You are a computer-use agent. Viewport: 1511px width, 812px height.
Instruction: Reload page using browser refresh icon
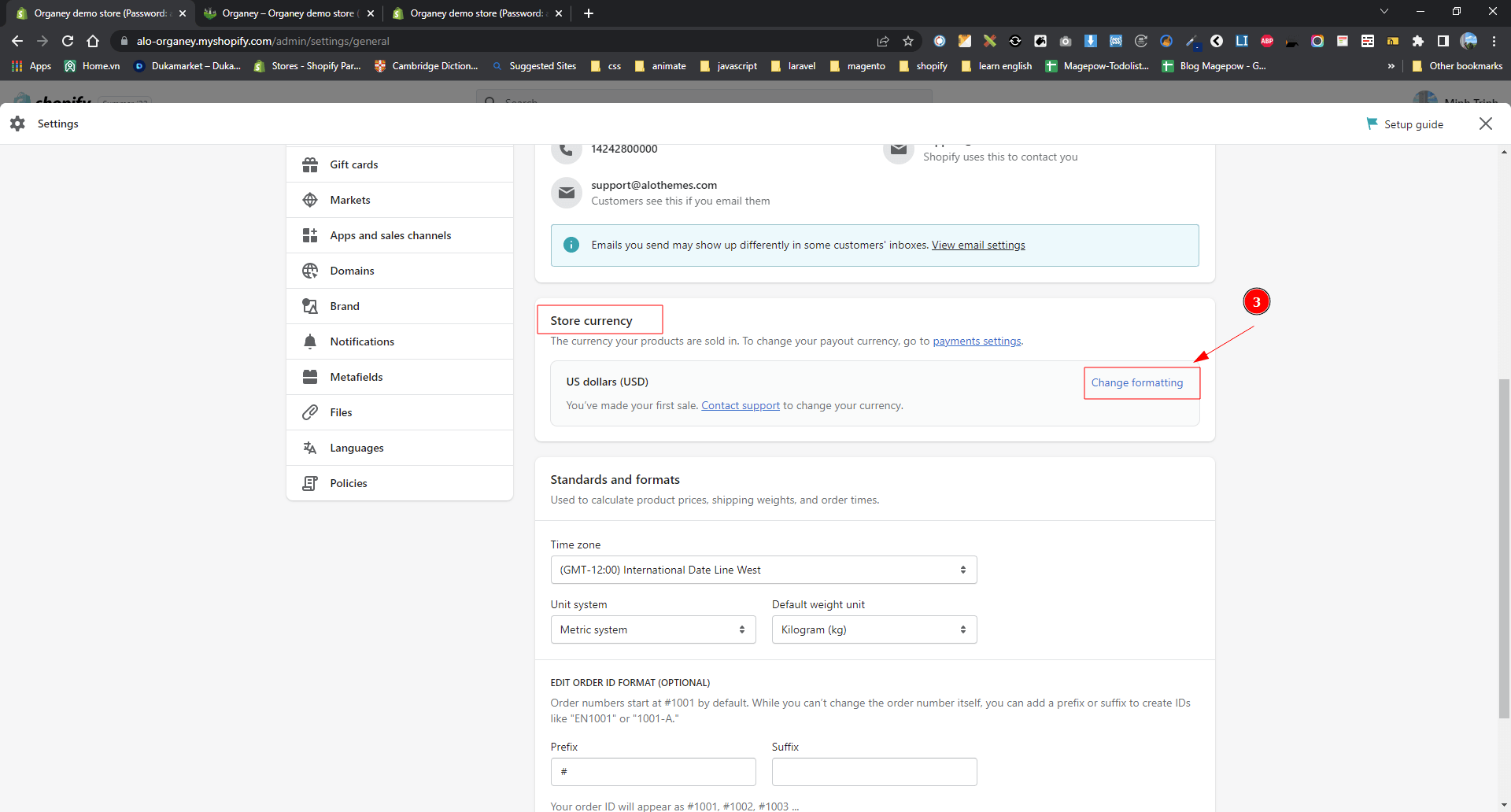(68, 41)
